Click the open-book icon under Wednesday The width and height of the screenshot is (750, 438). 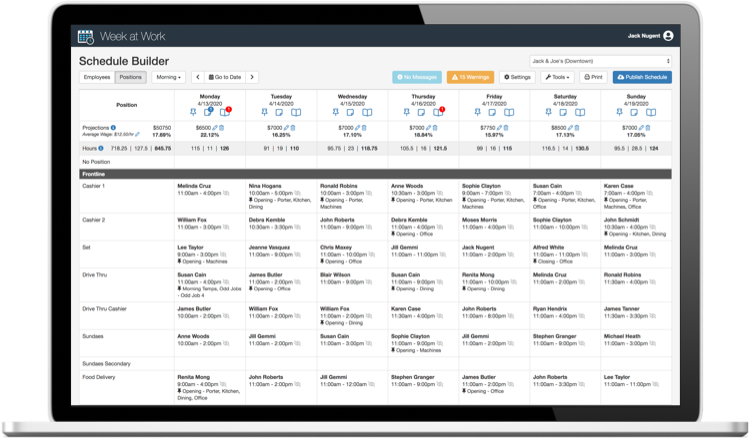click(x=368, y=112)
